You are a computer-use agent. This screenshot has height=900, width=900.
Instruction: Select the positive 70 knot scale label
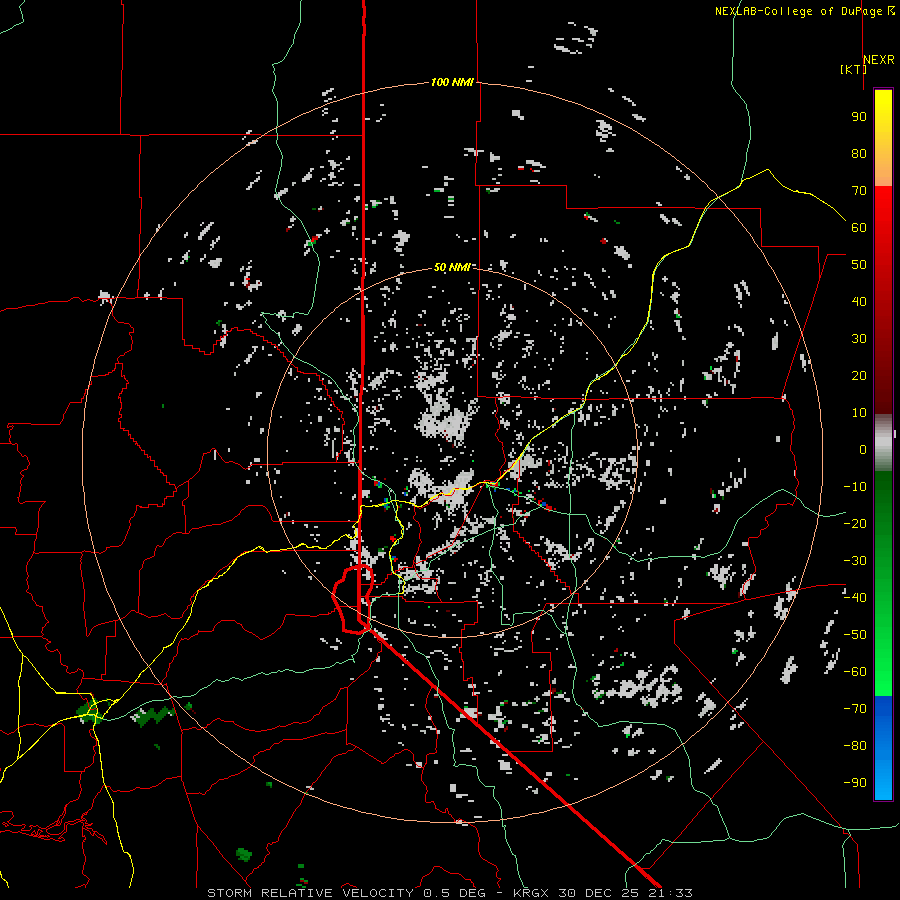click(859, 191)
